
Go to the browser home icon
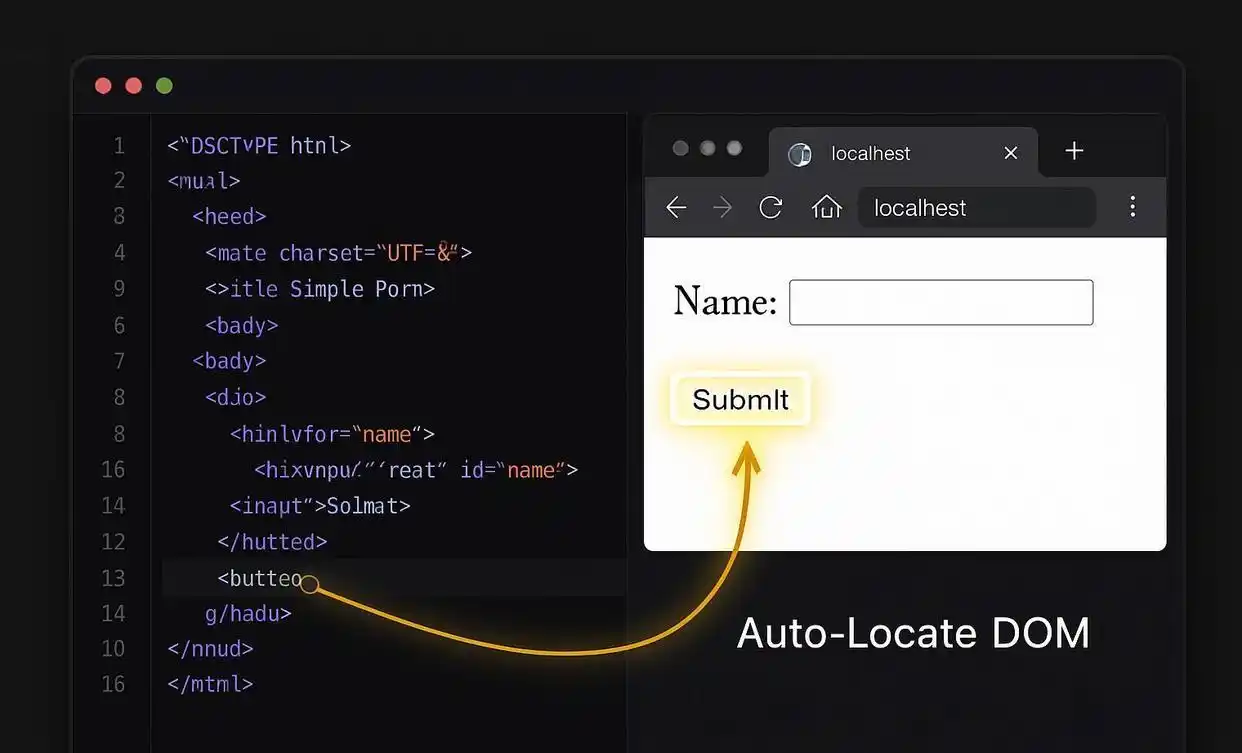[x=826, y=207]
